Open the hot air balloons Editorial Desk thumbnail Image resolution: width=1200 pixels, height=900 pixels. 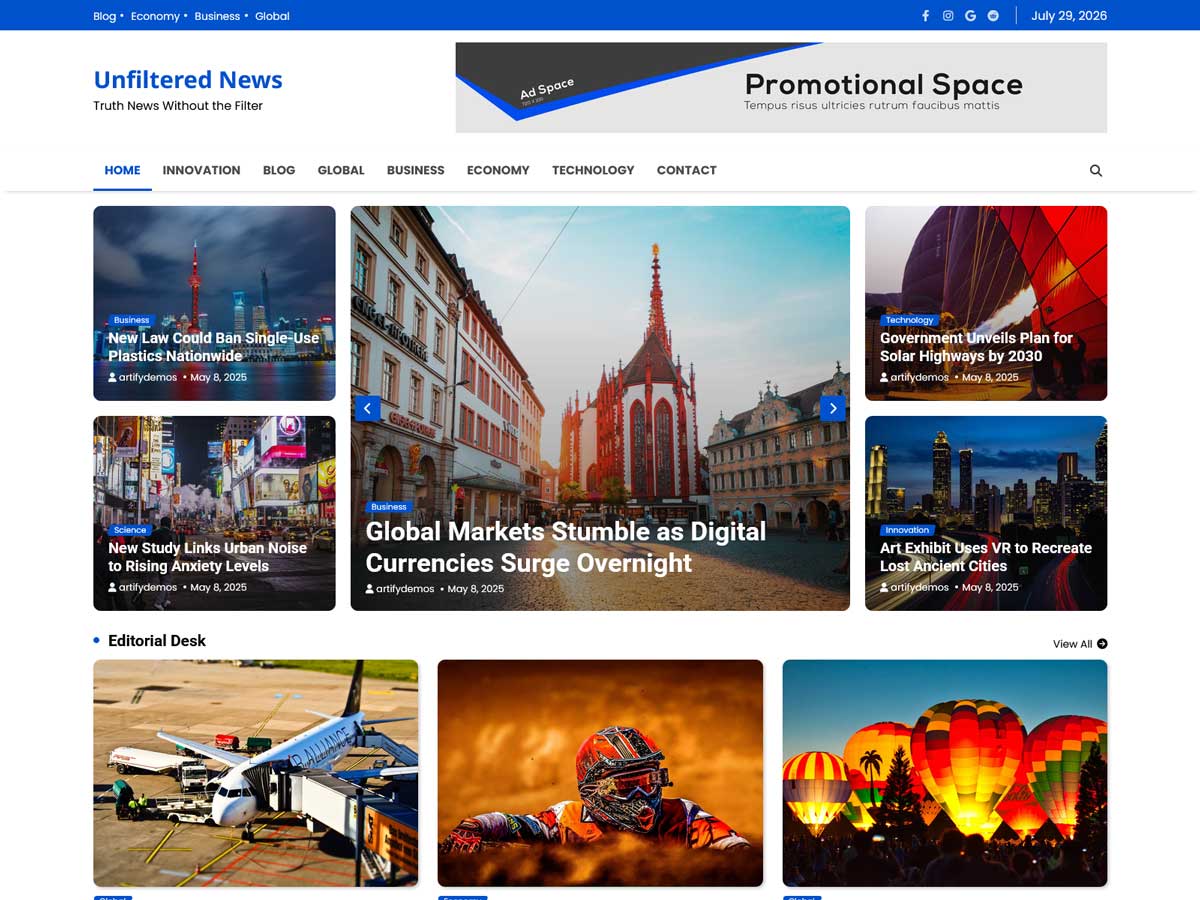945,773
